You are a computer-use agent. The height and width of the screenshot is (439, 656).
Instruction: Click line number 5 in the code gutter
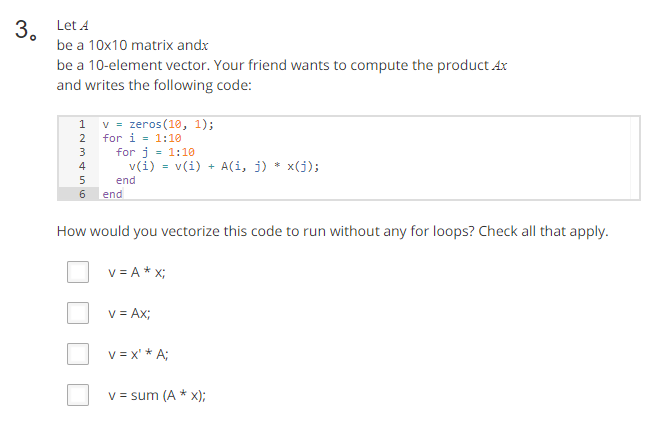[82, 180]
